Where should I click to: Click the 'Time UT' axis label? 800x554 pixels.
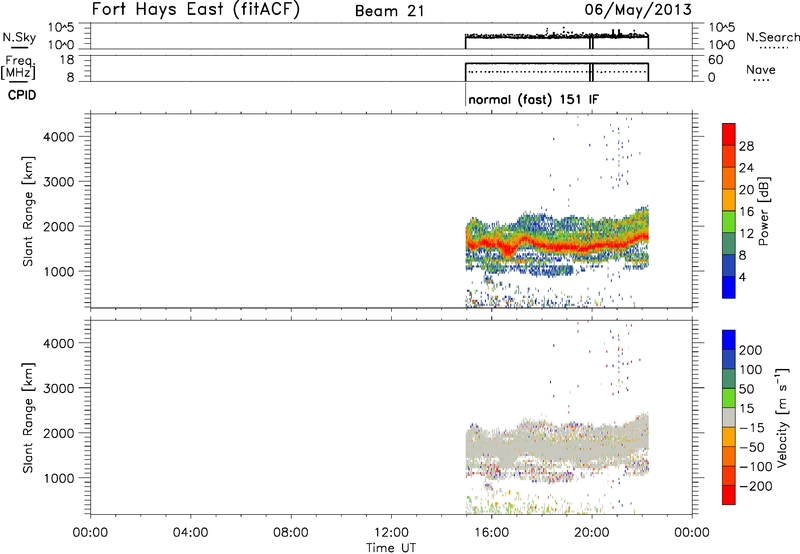(391, 548)
